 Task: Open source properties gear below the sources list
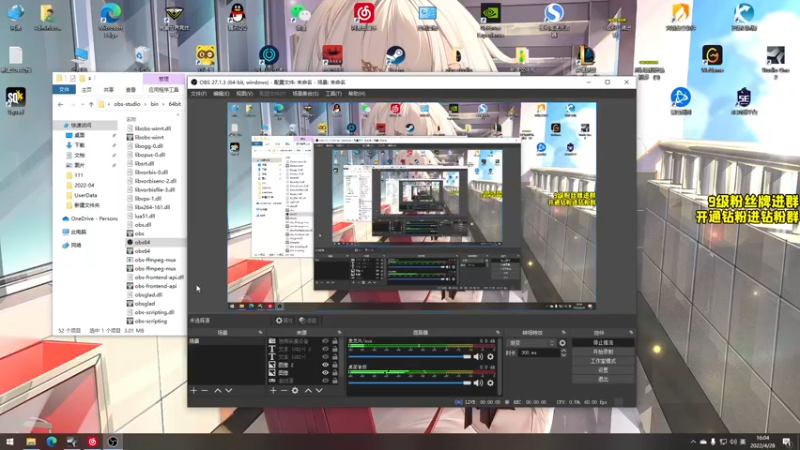(295, 390)
